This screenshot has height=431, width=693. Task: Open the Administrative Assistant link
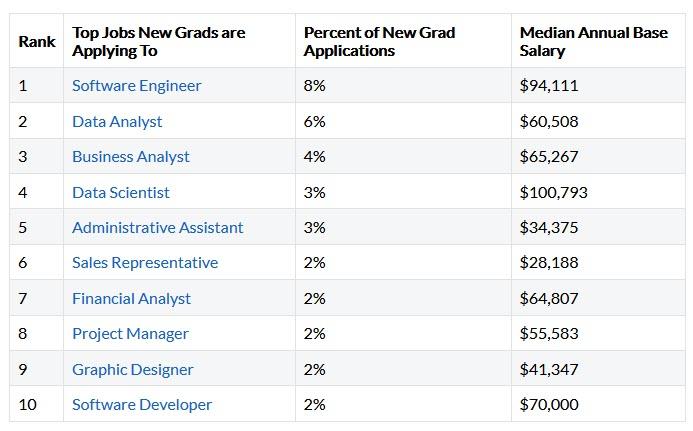point(157,228)
